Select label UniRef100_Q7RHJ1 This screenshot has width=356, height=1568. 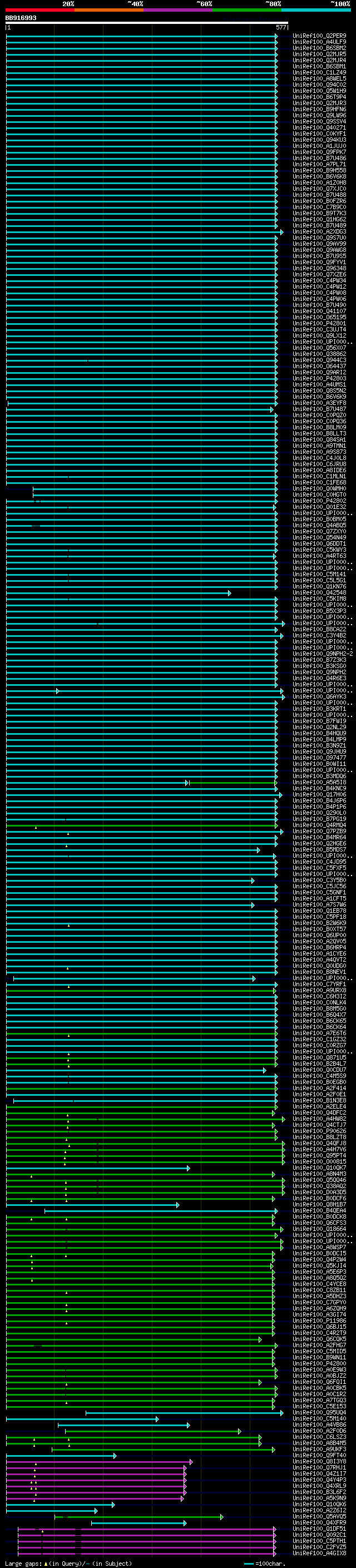[x=319, y=1467]
